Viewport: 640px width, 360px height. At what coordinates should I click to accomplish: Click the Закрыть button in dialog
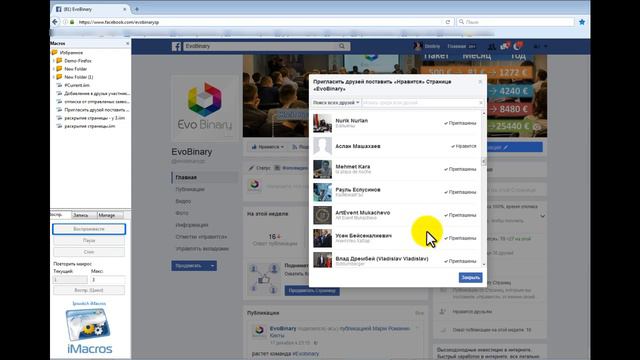point(470,278)
